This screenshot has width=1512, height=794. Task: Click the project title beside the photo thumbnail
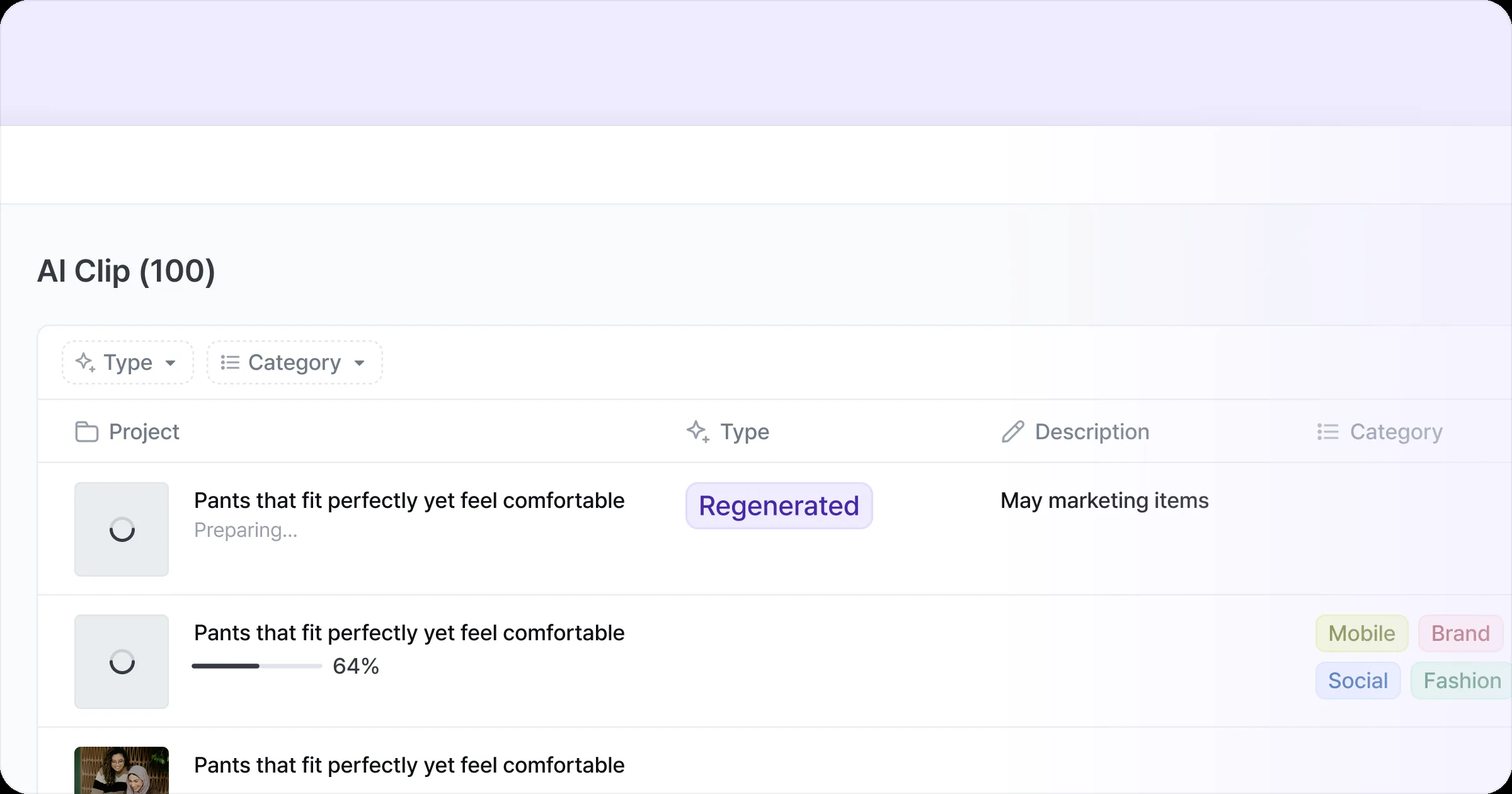[x=409, y=765]
